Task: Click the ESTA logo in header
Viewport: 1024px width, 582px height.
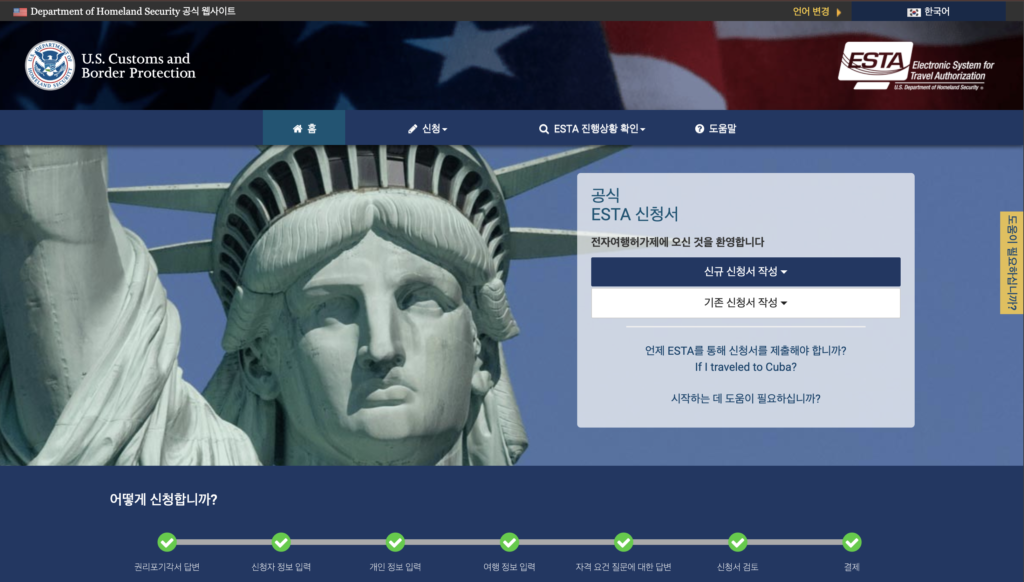Action: [x=916, y=66]
